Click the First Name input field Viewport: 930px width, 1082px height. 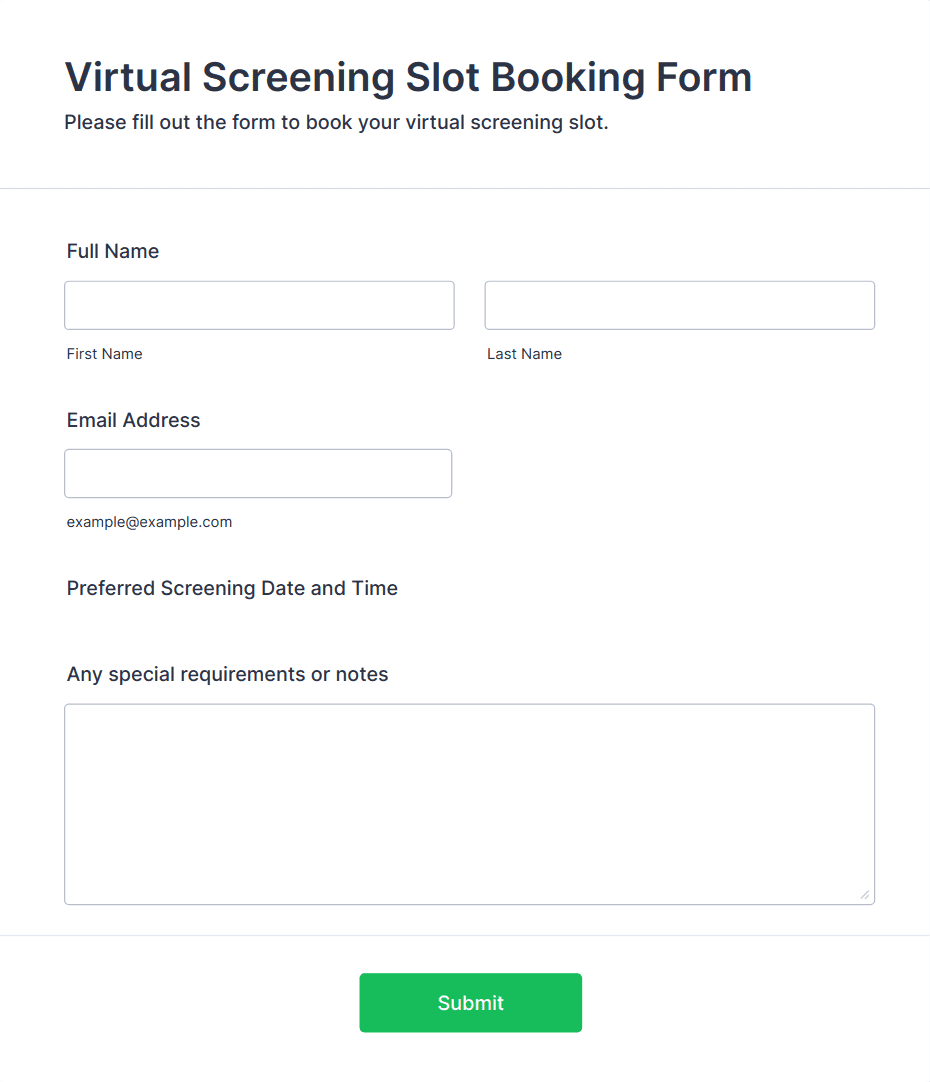click(x=259, y=305)
